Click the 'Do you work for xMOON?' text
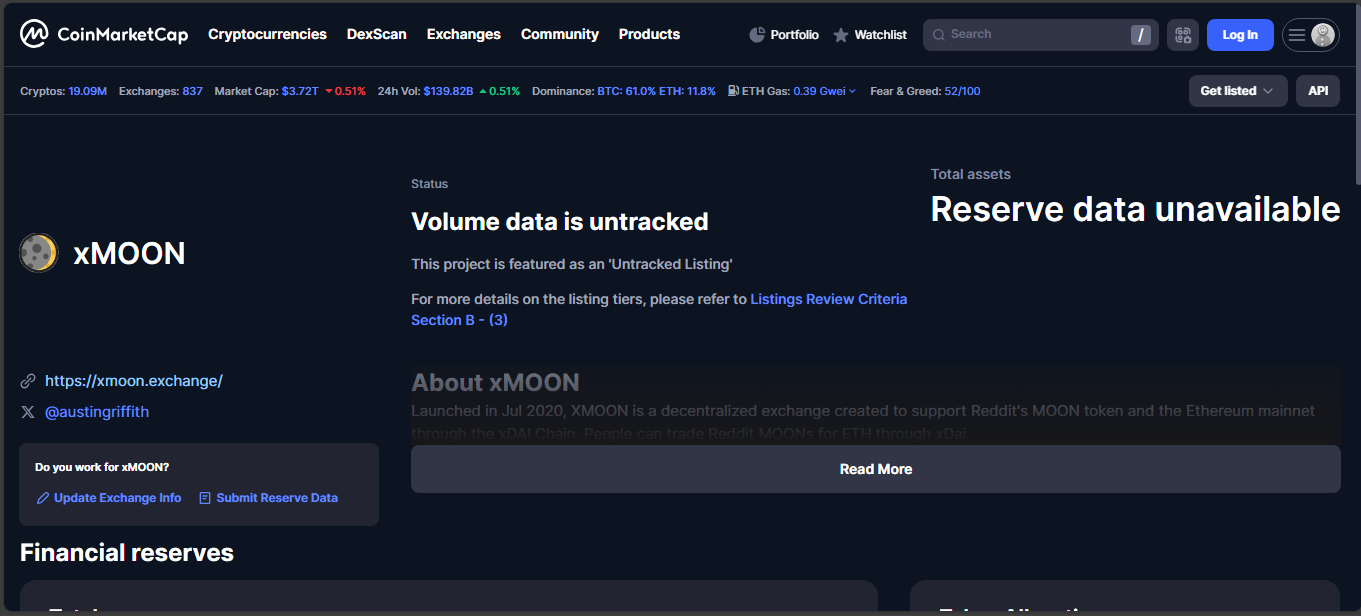Viewport: 1361px width, 616px height. [x=102, y=467]
